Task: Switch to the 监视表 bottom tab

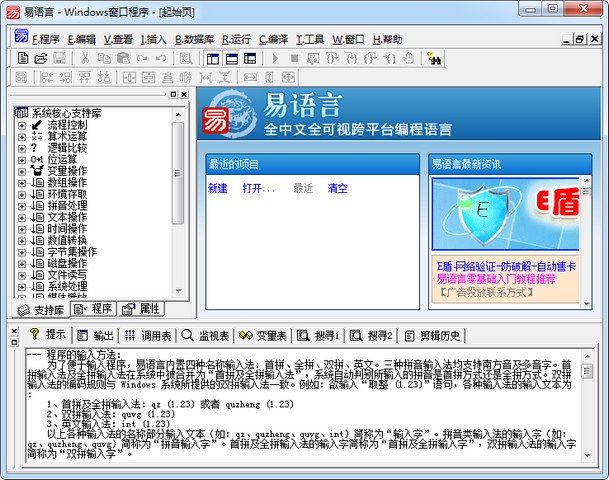Action: tap(205, 336)
